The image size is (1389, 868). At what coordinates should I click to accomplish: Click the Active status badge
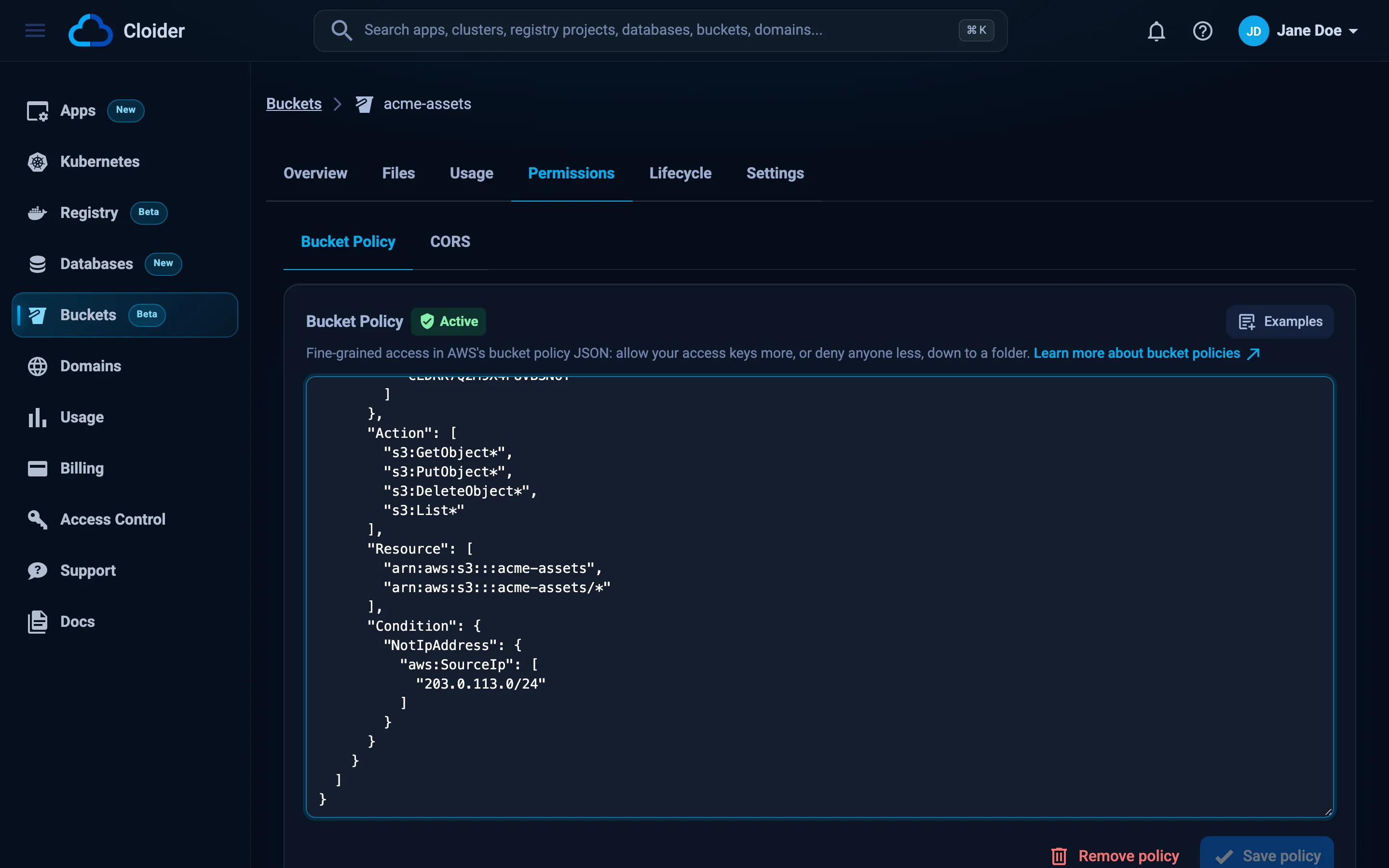click(x=448, y=322)
